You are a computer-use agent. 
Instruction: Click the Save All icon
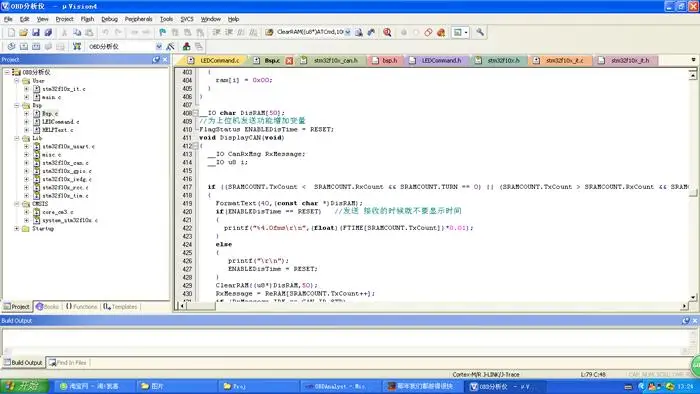(x=48, y=33)
